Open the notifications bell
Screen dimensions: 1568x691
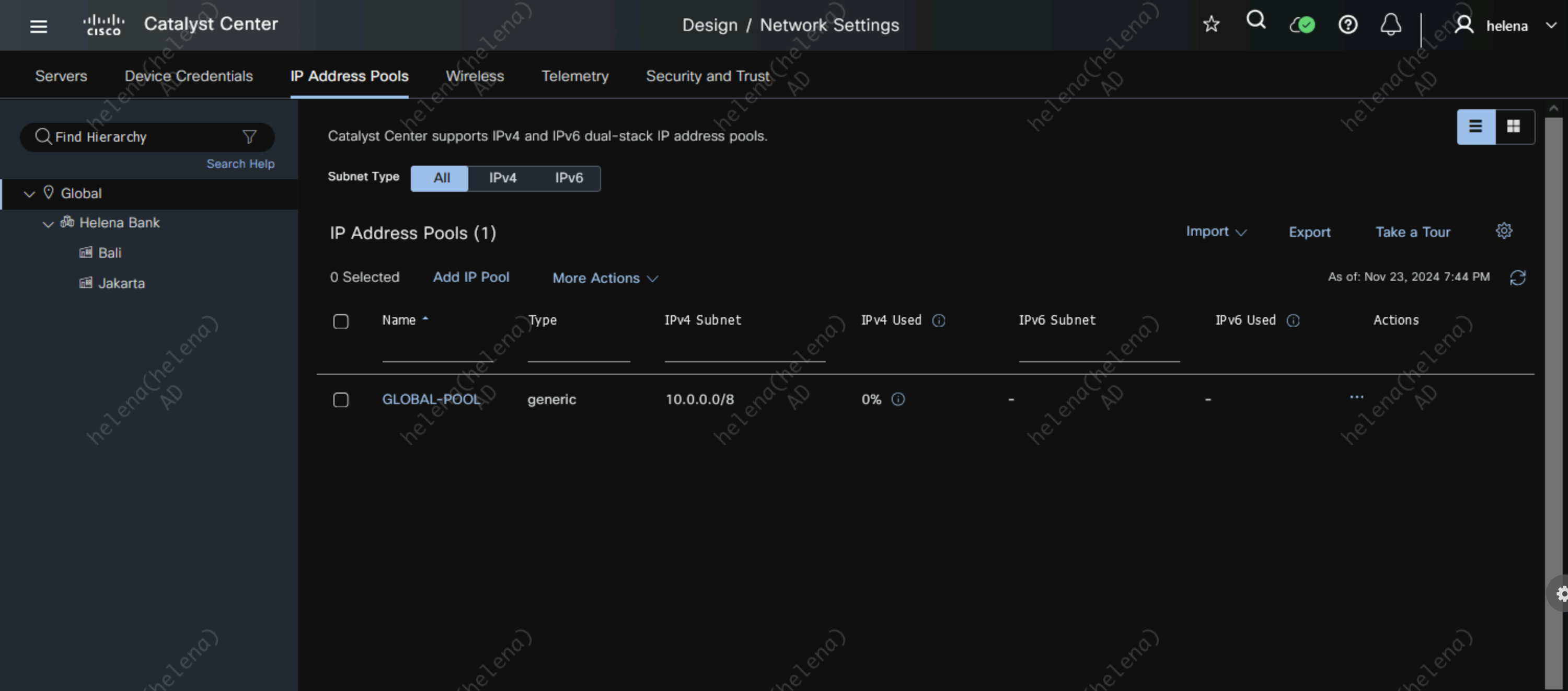[1390, 25]
